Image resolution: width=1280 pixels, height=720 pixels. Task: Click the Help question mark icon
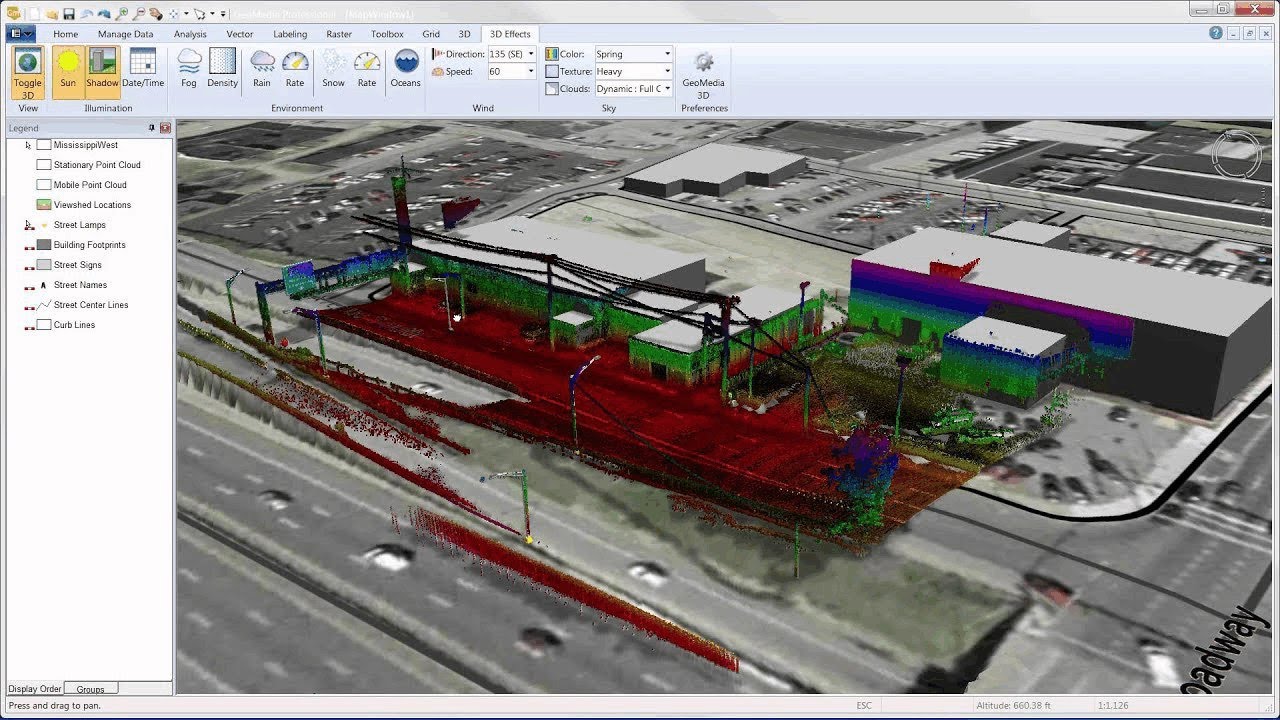1216,33
